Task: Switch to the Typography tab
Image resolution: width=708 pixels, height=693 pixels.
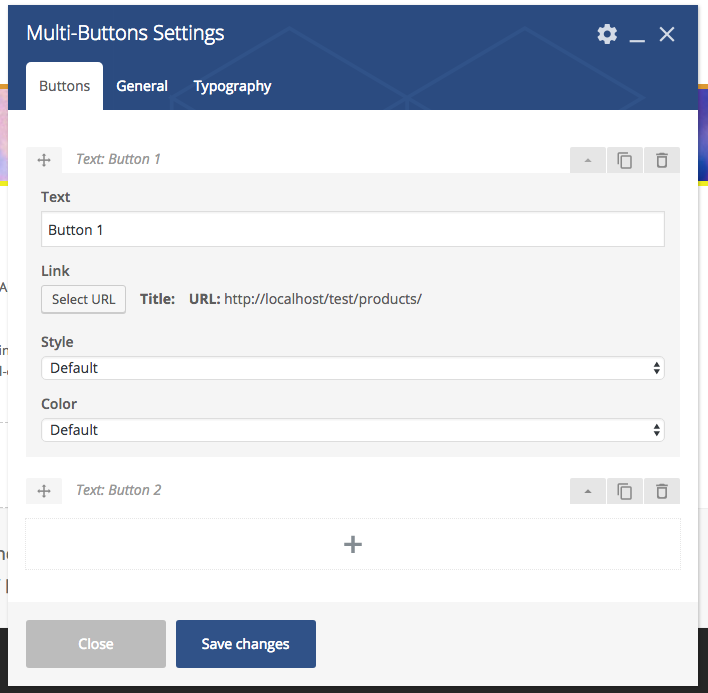Action: click(x=232, y=86)
